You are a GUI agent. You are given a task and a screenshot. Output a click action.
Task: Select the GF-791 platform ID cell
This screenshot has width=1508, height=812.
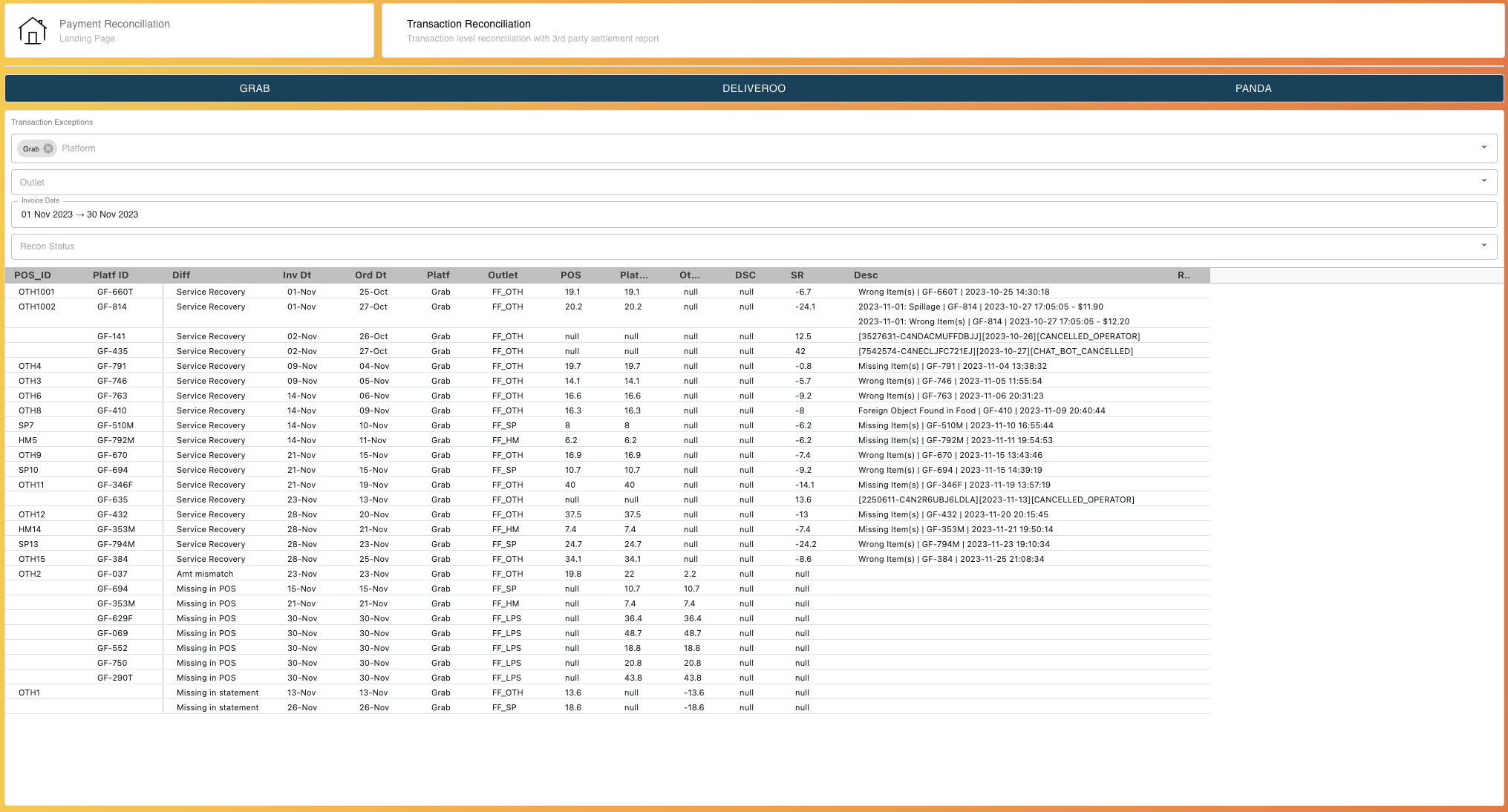(x=111, y=366)
